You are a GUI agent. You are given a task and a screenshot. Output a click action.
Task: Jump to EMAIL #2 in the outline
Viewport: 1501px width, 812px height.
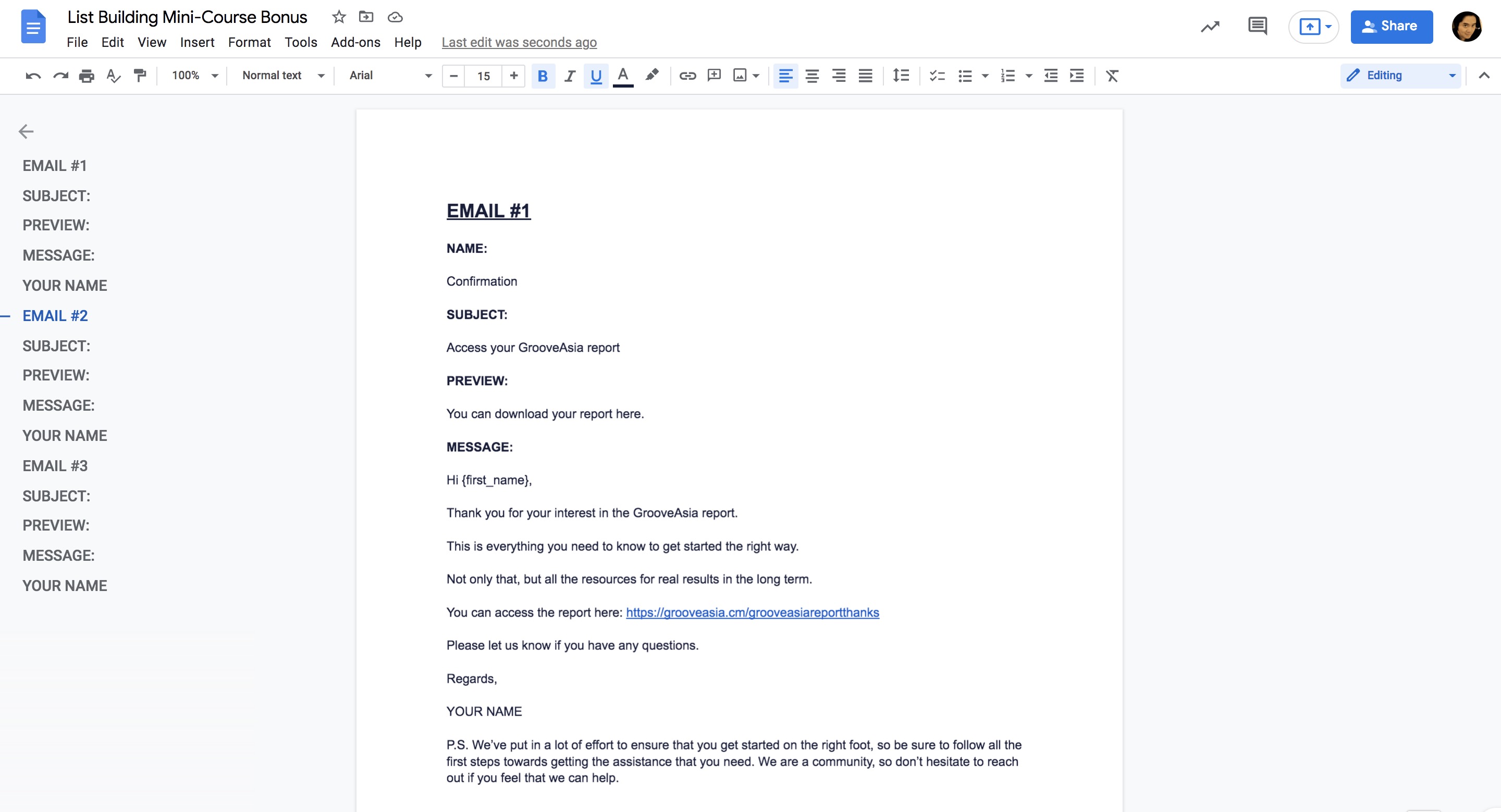pos(55,316)
